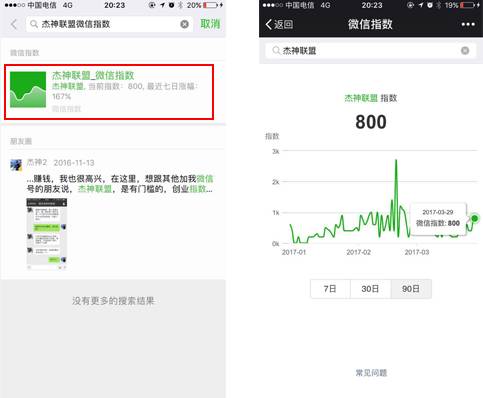Clear the 杰神联盟 index search field
The width and height of the screenshot is (483, 398).
tap(465, 50)
